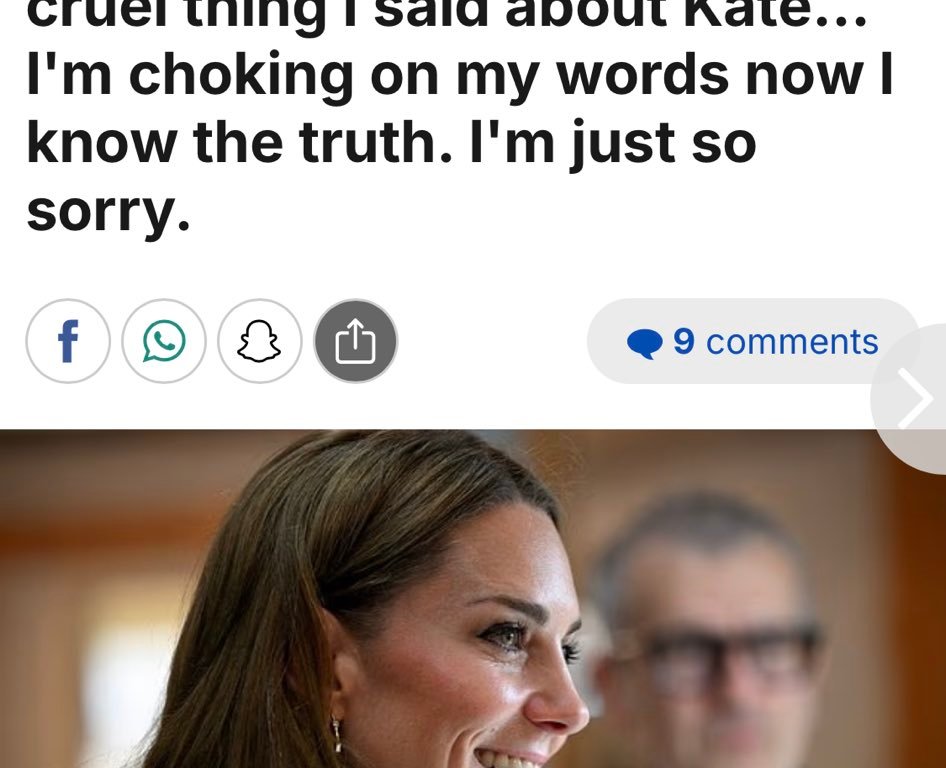Share the article on Snapchat
This screenshot has height=768, width=946.
pyautogui.click(x=260, y=342)
